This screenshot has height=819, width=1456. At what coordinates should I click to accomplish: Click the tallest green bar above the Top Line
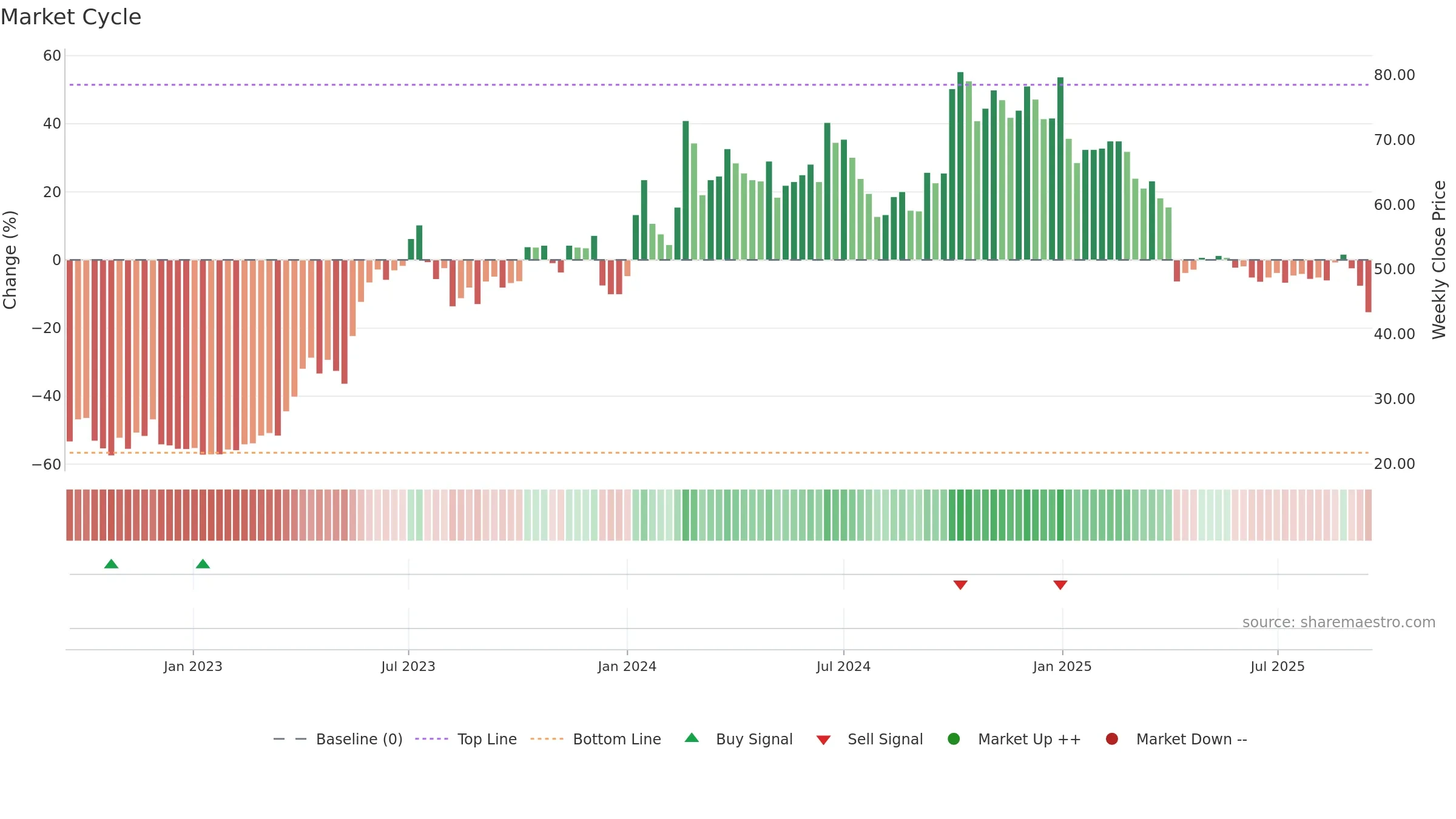tap(960, 166)
